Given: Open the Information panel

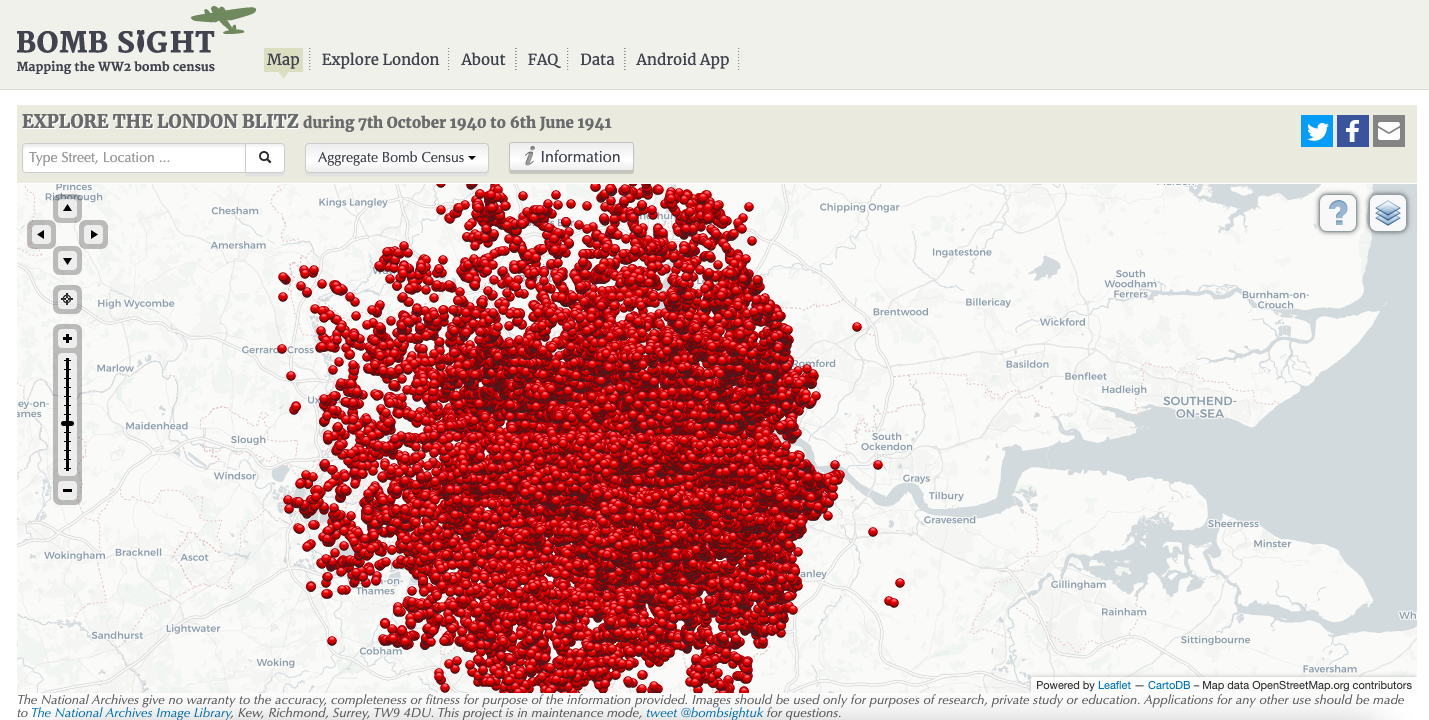Looking at the screenshot, I should [x=571, y=157].
